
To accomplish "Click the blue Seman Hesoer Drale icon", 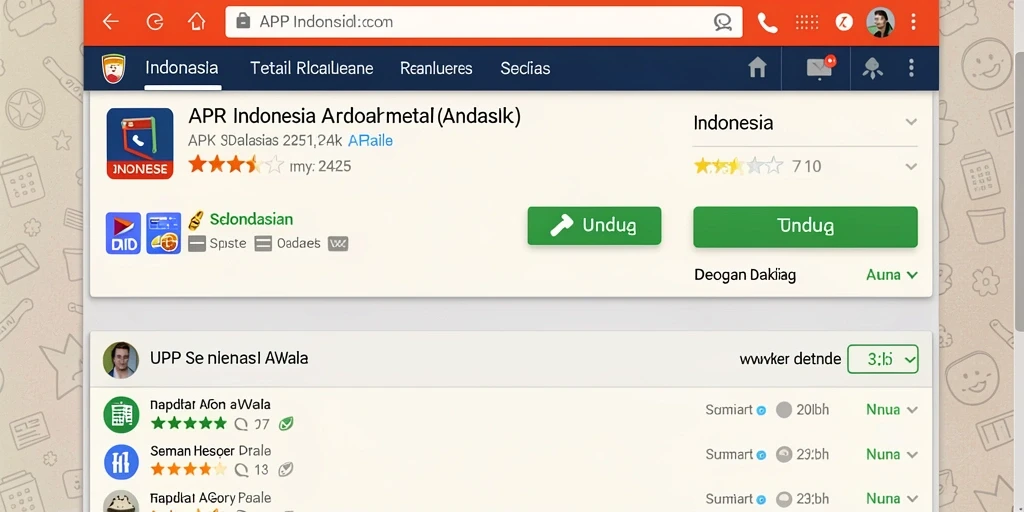I will coord(121,462).
